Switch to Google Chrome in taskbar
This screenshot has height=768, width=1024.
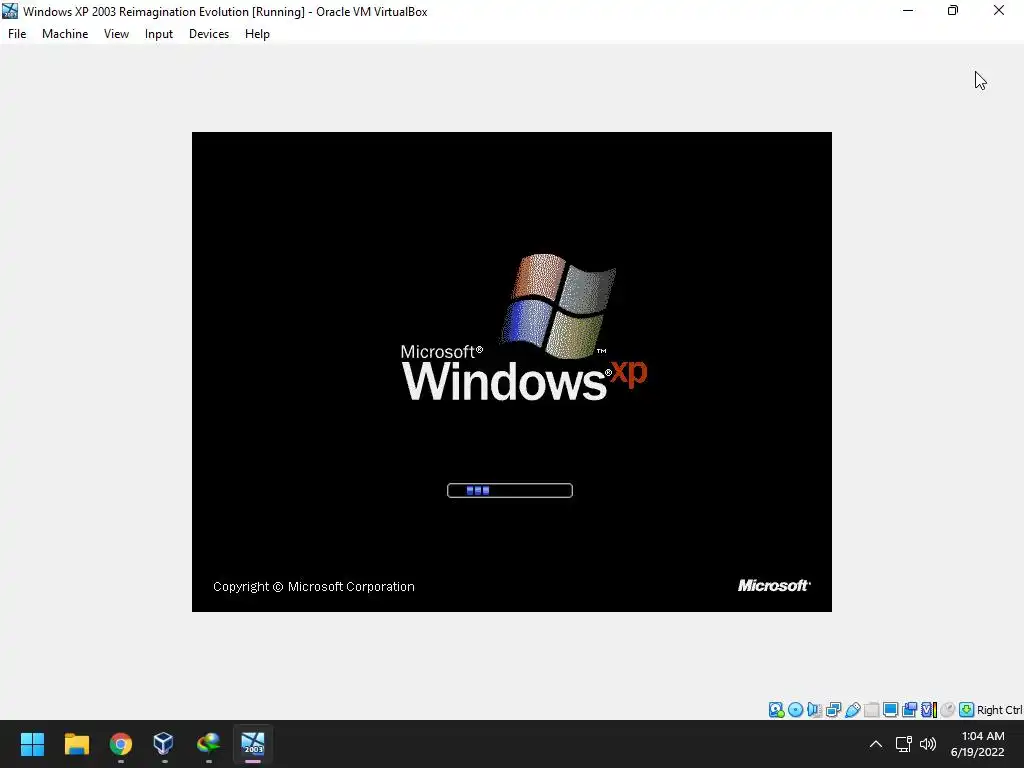(120, 744)
